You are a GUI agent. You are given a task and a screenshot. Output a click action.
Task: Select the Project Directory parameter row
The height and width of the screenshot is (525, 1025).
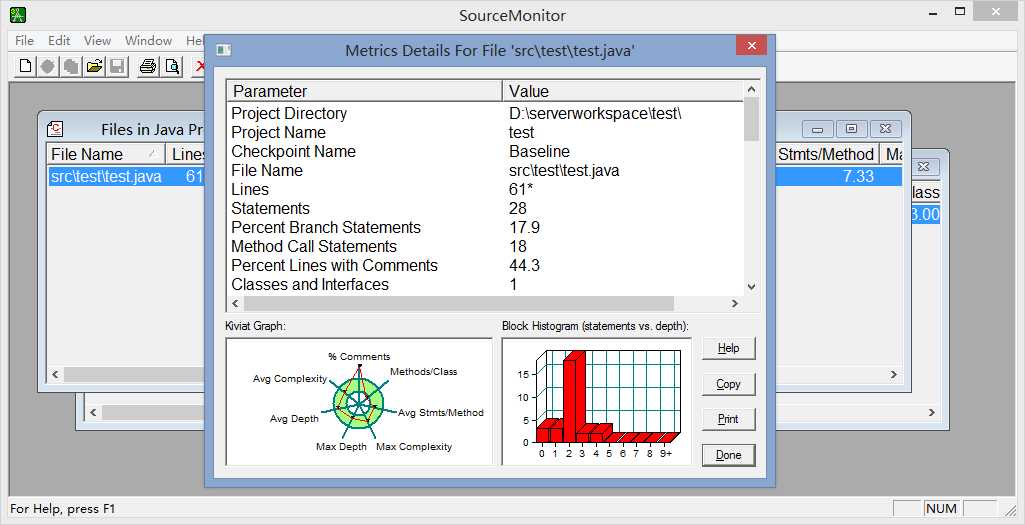tap(289, 113)
